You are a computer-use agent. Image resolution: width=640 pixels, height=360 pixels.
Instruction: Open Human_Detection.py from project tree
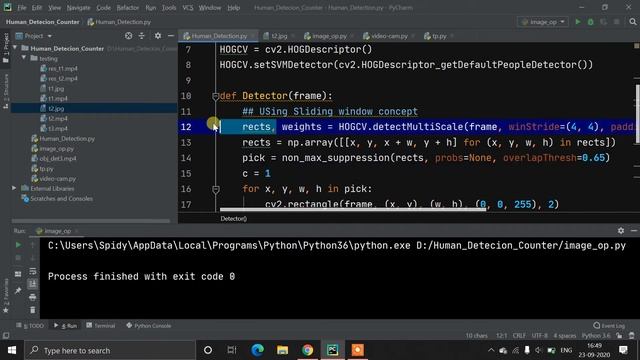pos(63,139)
